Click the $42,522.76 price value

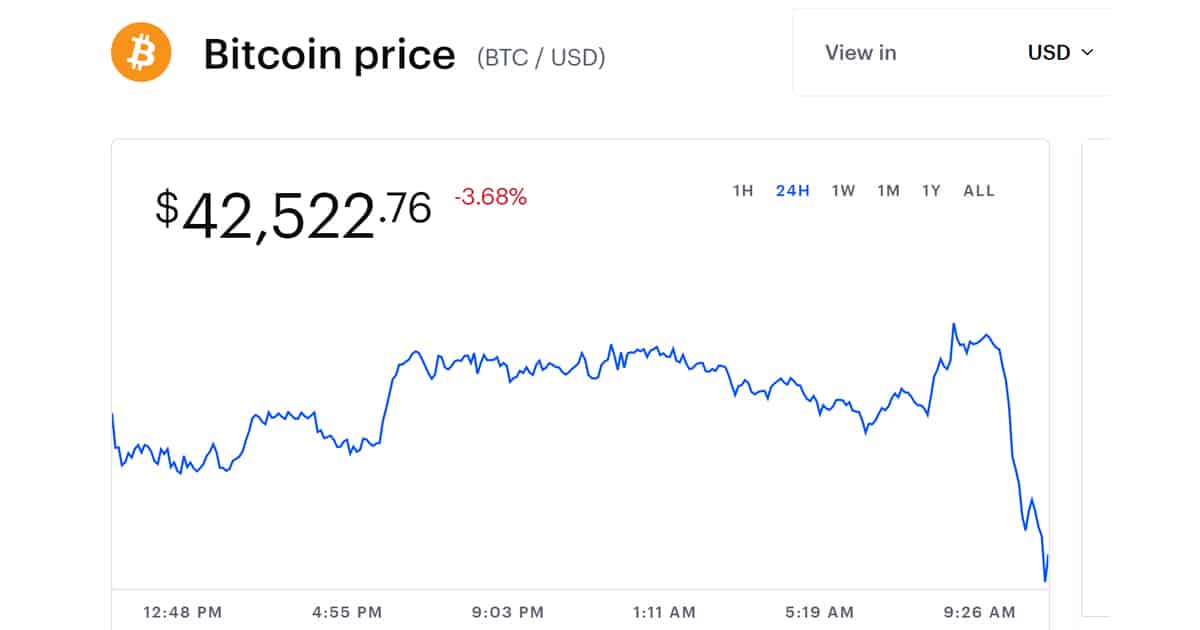click(x=293, y=213)
